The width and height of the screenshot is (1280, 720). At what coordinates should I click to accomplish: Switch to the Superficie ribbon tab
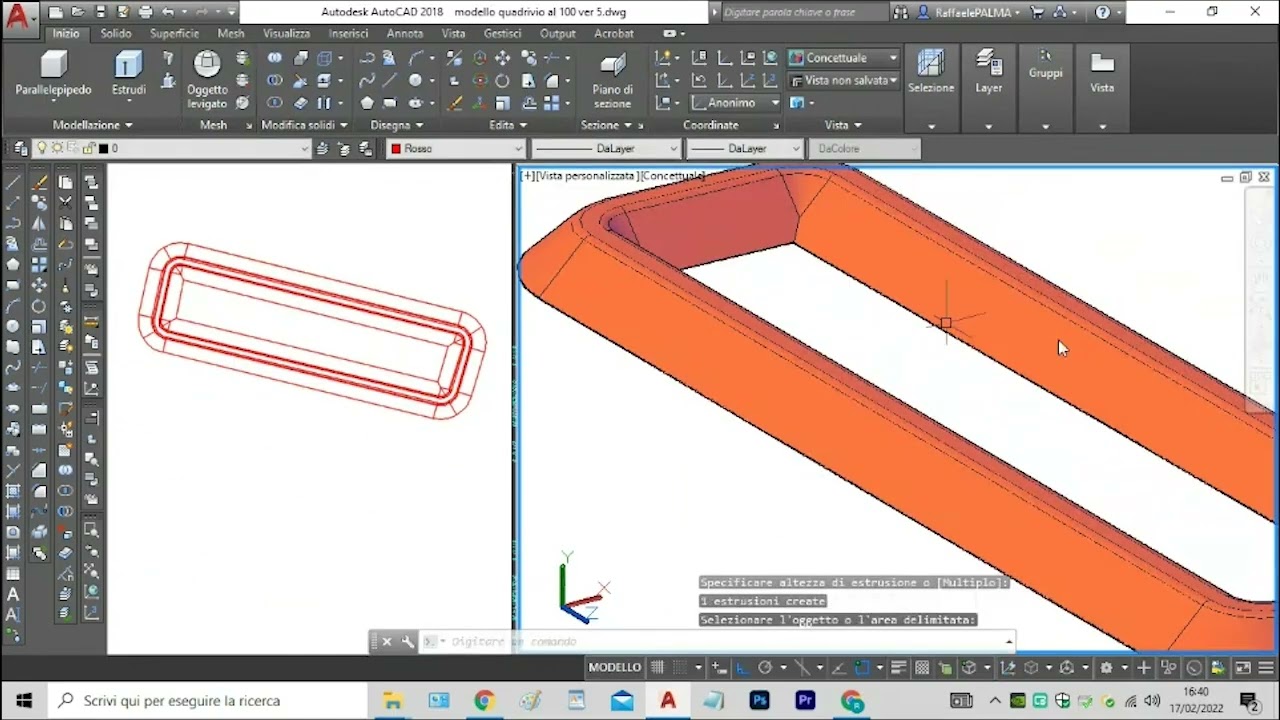174,33
